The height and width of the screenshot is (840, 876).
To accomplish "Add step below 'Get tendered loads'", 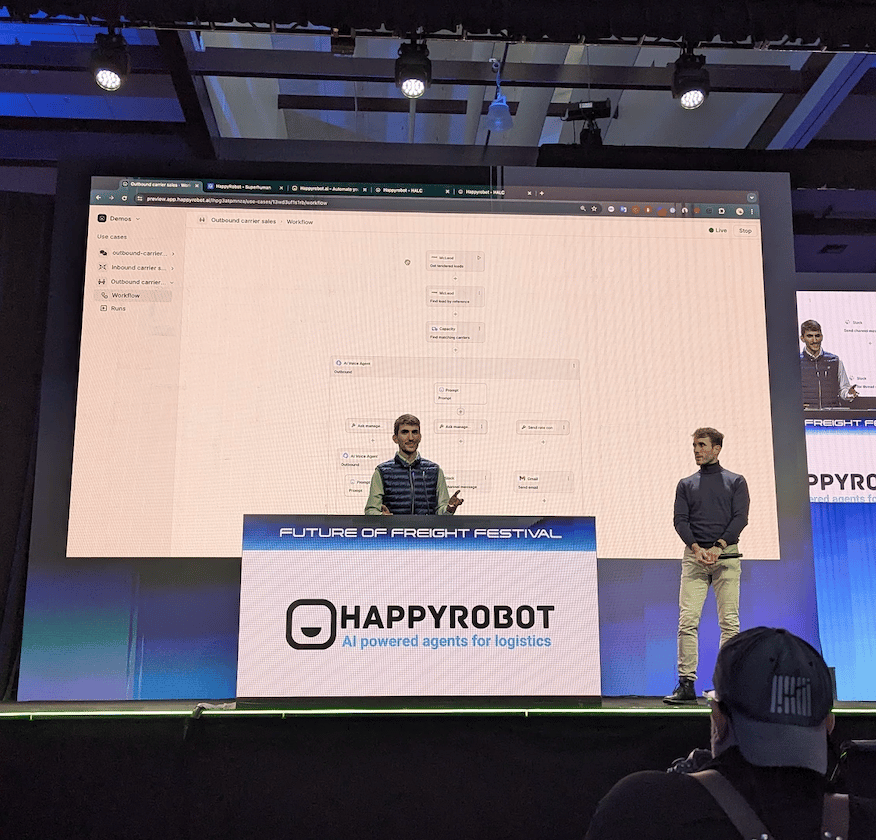I will click(x=455, y=278).
